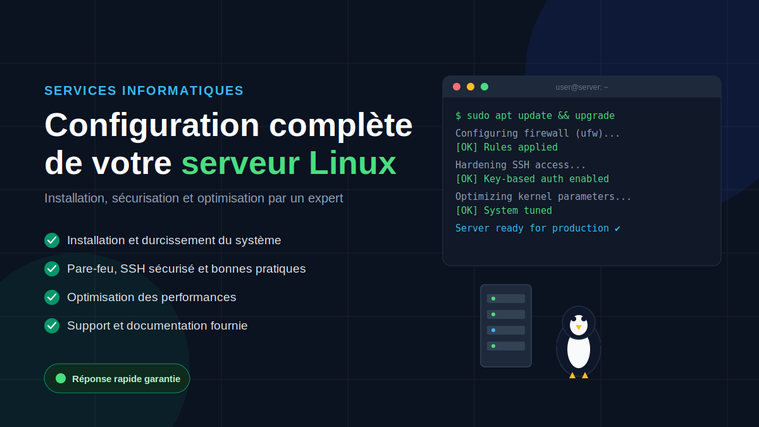This screenshot has height=427, width=759.
Task: Click the green dot in Réponse rapide badge
Action: pos(61,379)
